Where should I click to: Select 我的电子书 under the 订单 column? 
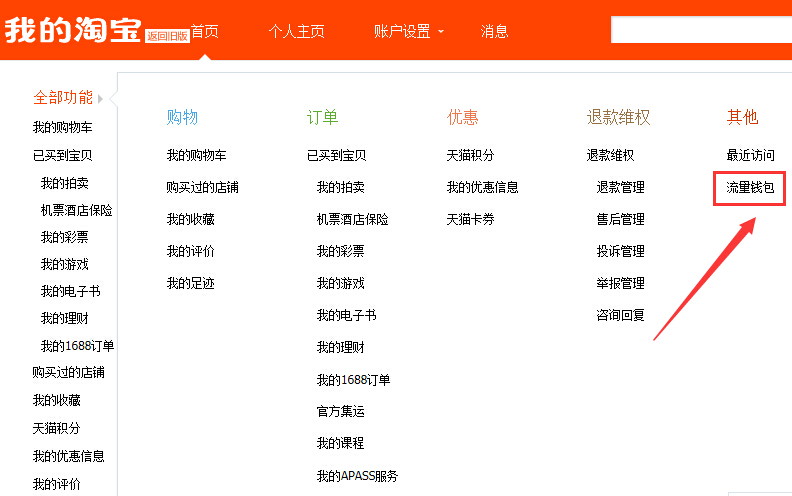pyautogui.click(x=346, y=315)
